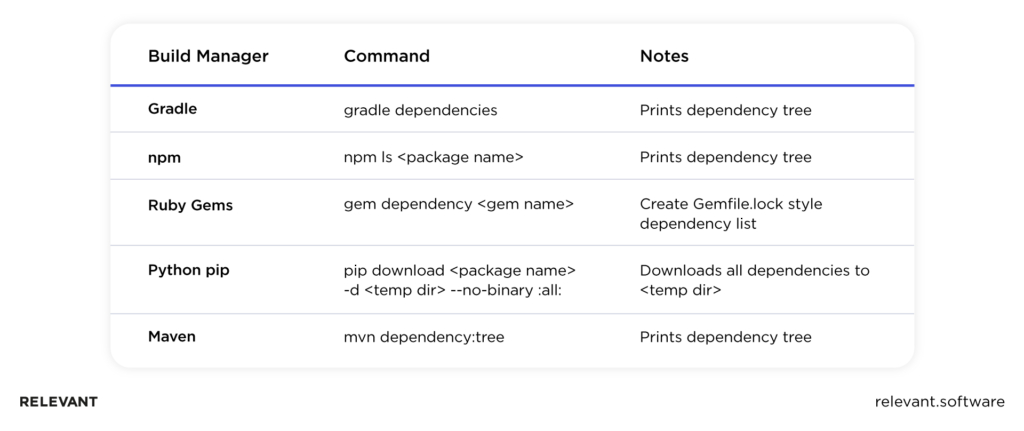Click 'Prints dependency tree' in npm row
This screenshot has width=1024, height=431.
pyautogui.click(x=726, y=157)
